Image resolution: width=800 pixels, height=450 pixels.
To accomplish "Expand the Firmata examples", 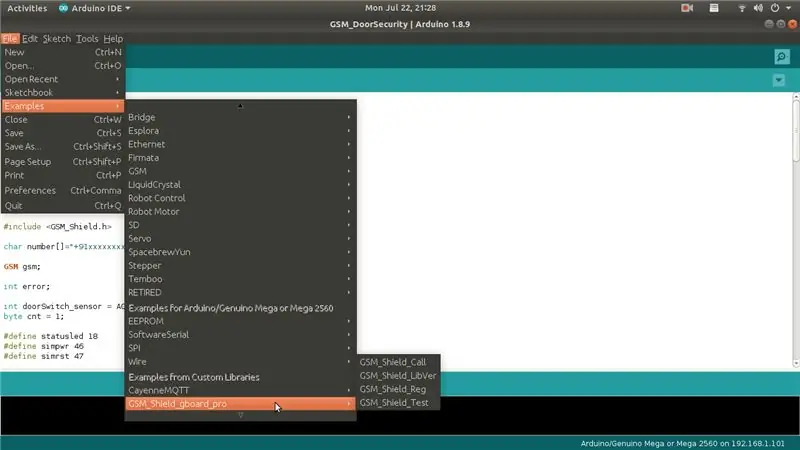I will [x=240, y=158].
